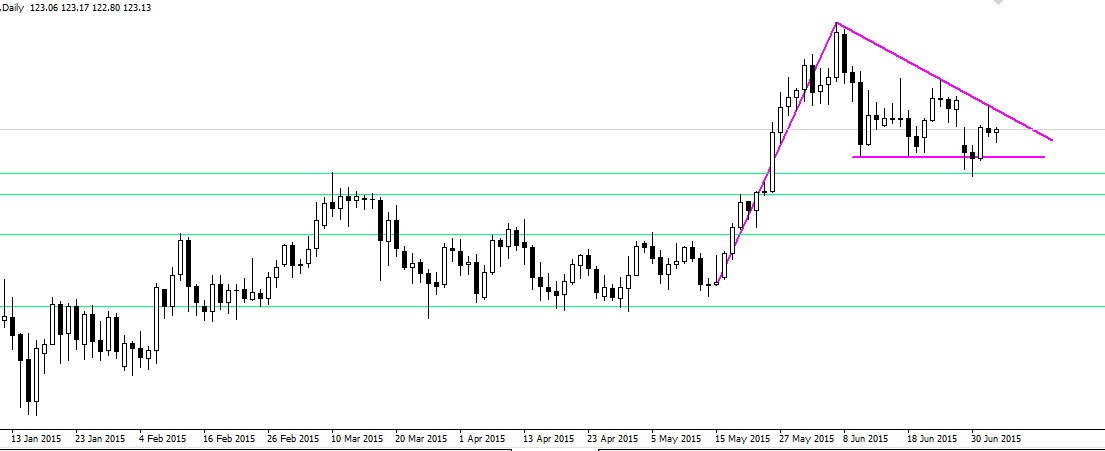
Task: Click the close price value 123.13
Action: 135,8
